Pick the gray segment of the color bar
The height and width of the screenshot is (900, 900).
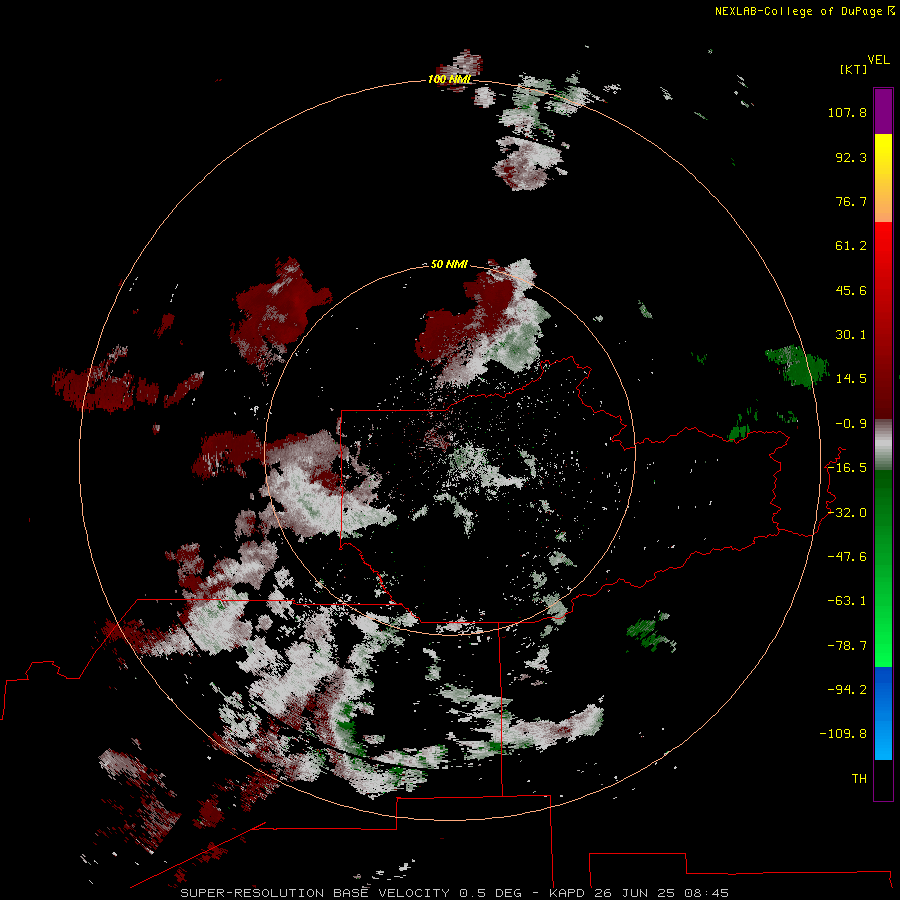coord(883,444)
